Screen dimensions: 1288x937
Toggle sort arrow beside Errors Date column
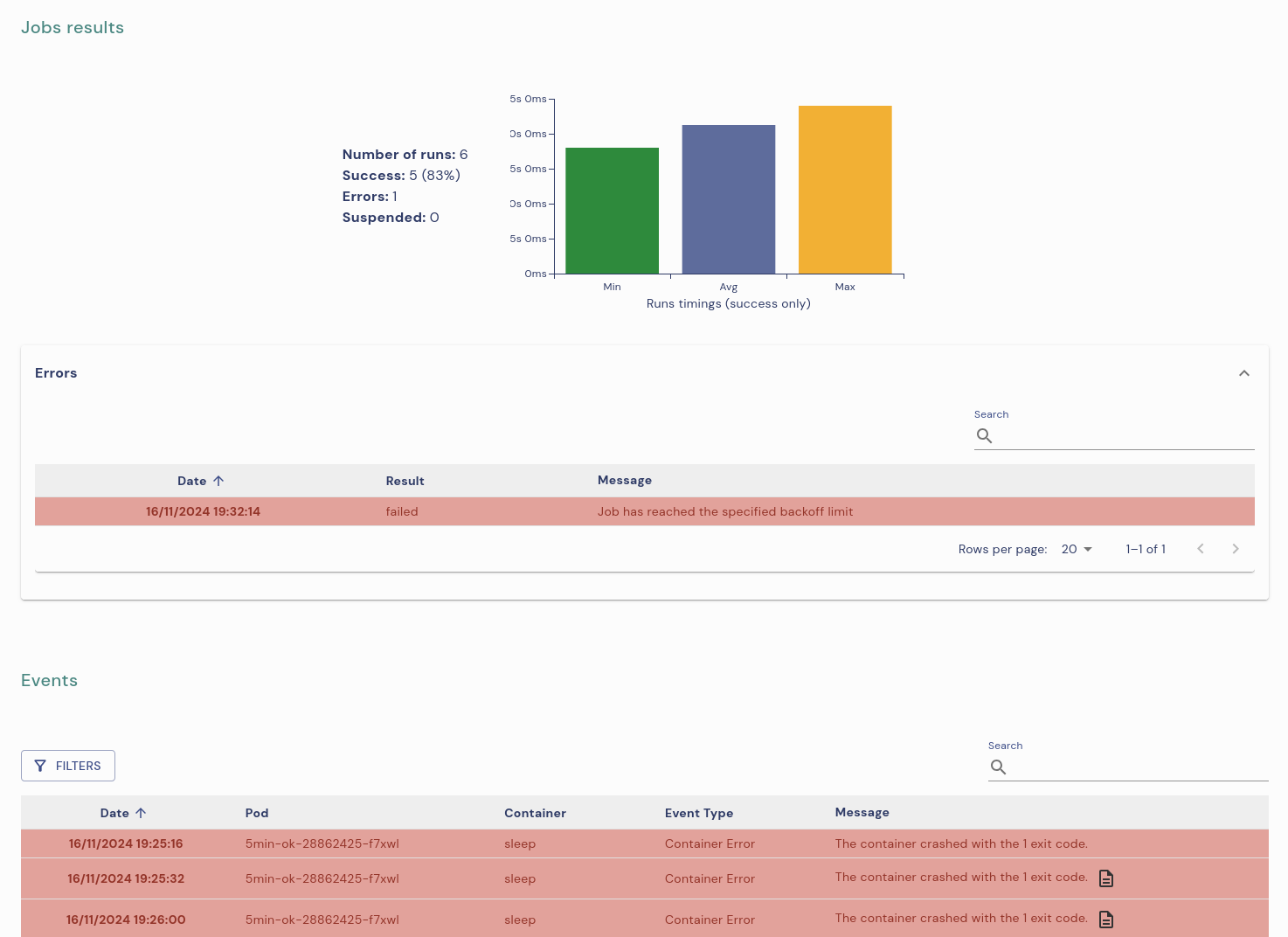click(218, 481)
